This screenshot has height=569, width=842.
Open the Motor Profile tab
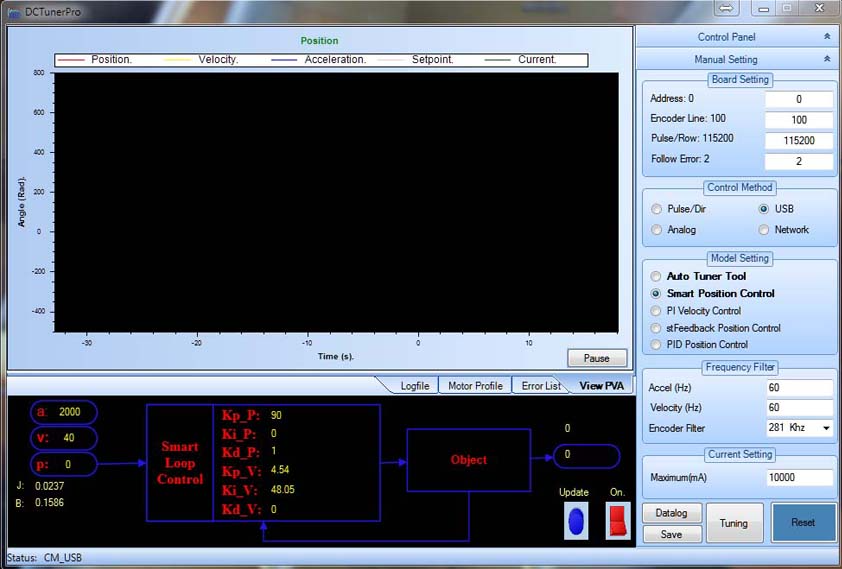[474, 385]
